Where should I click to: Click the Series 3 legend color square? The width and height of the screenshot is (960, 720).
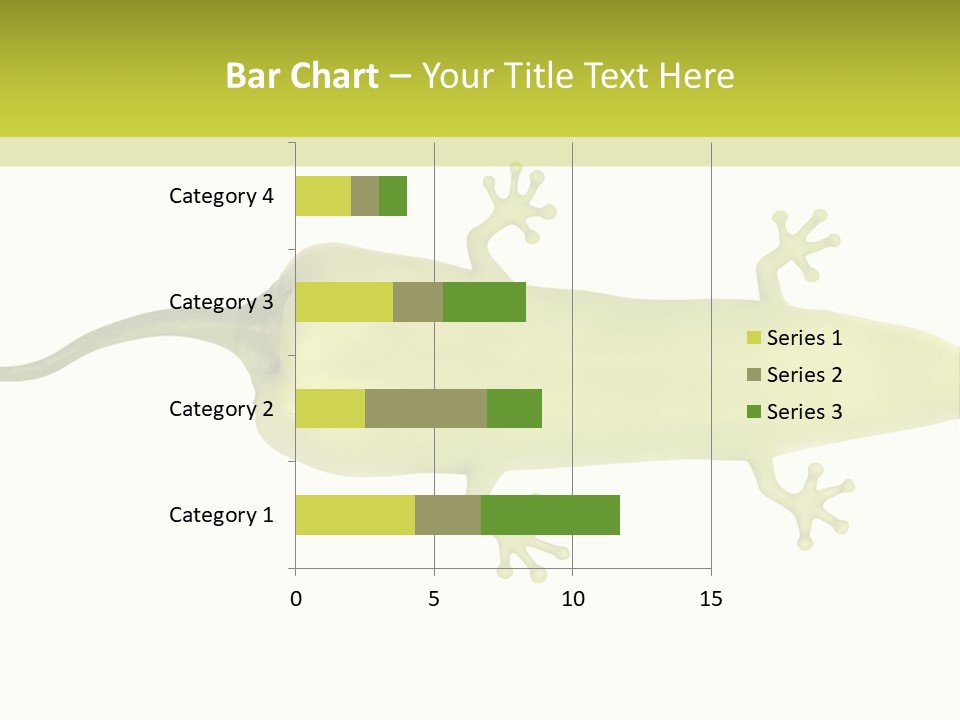[x=754, y=411]
